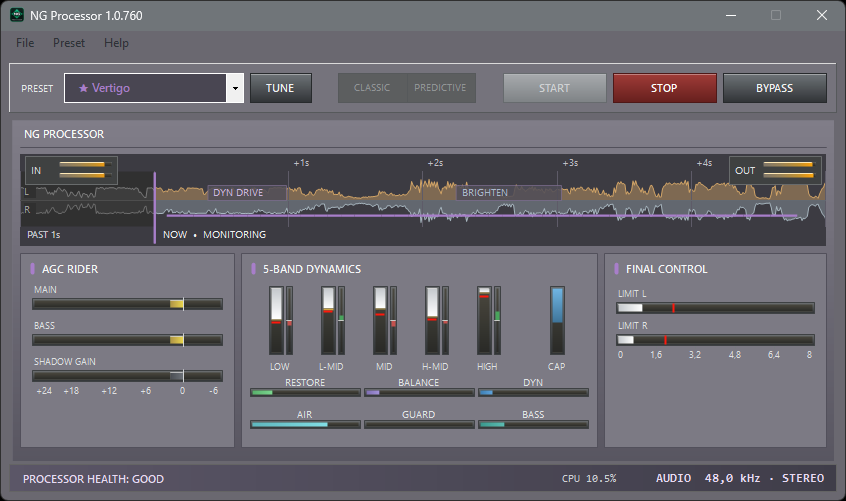This screenshot has width=846, height=501.
Task: Click the RESTORE bar
Action: [x=305, y=393]
